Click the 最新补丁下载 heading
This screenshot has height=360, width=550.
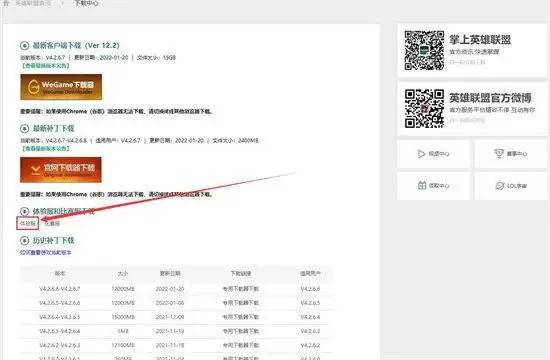(54, 128)
